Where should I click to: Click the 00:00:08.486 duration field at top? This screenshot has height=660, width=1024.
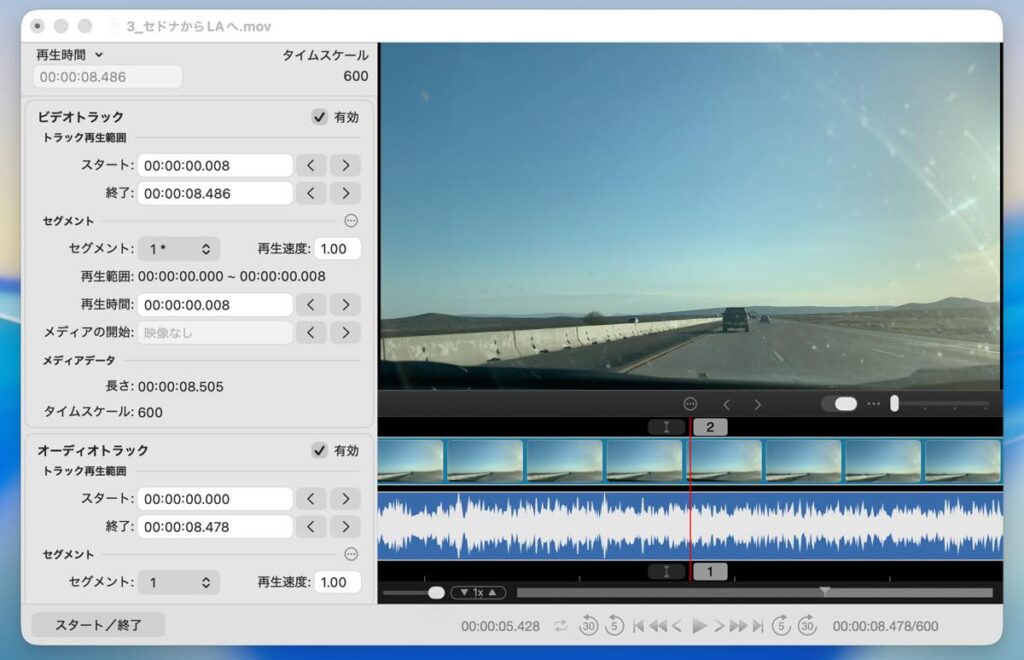click(107, 77)
